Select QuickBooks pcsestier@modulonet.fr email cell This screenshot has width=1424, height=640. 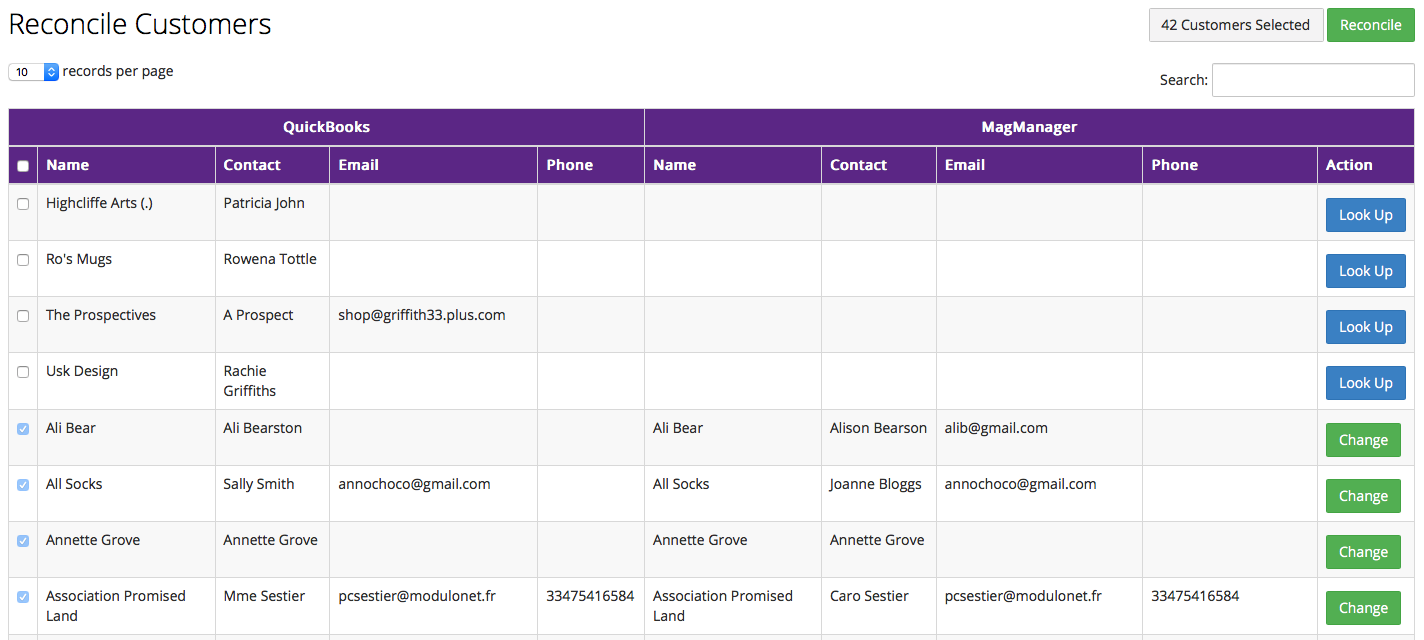click(x=433, y=606)
